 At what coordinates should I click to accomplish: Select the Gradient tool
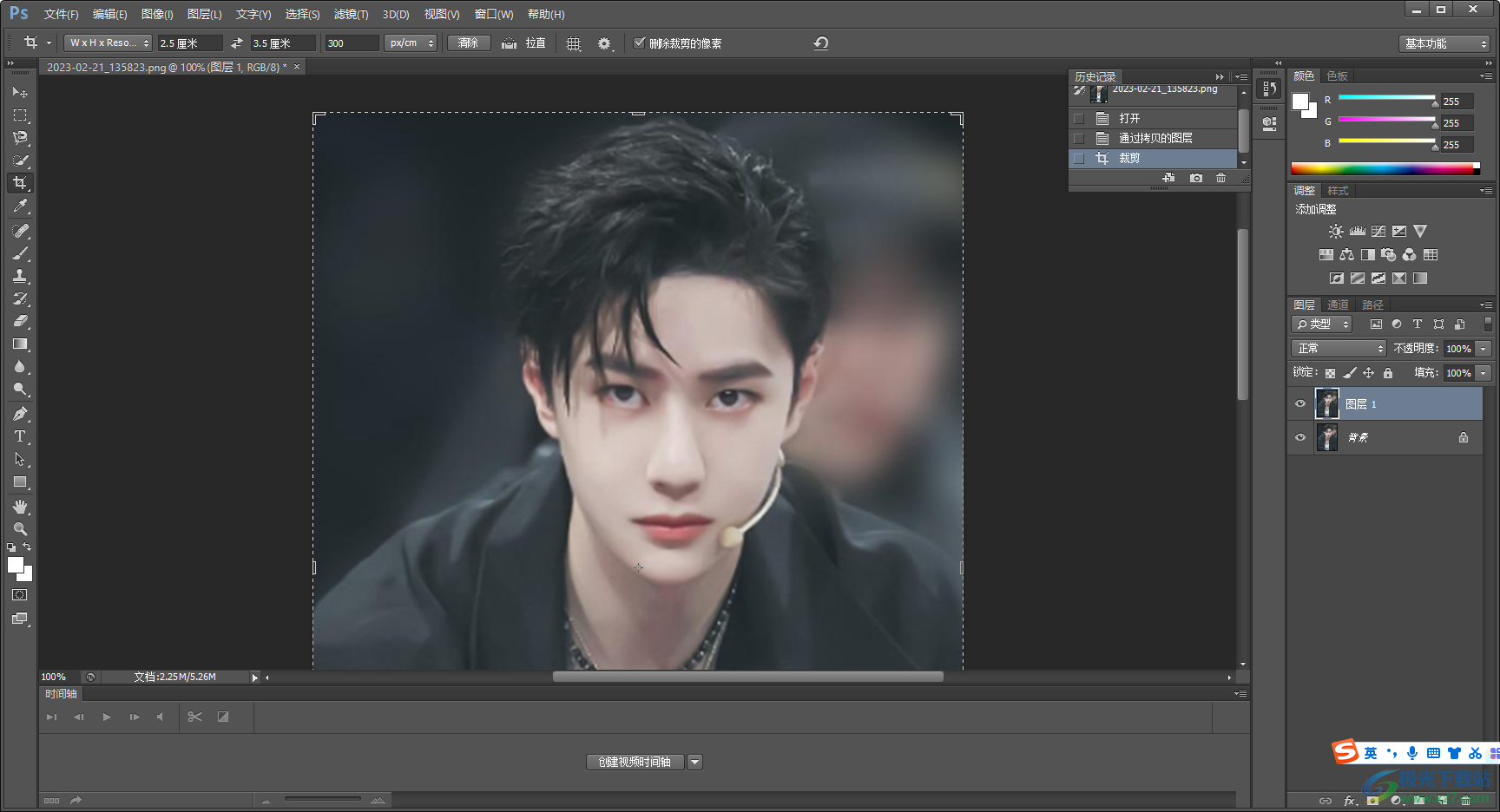pos(20,344)
